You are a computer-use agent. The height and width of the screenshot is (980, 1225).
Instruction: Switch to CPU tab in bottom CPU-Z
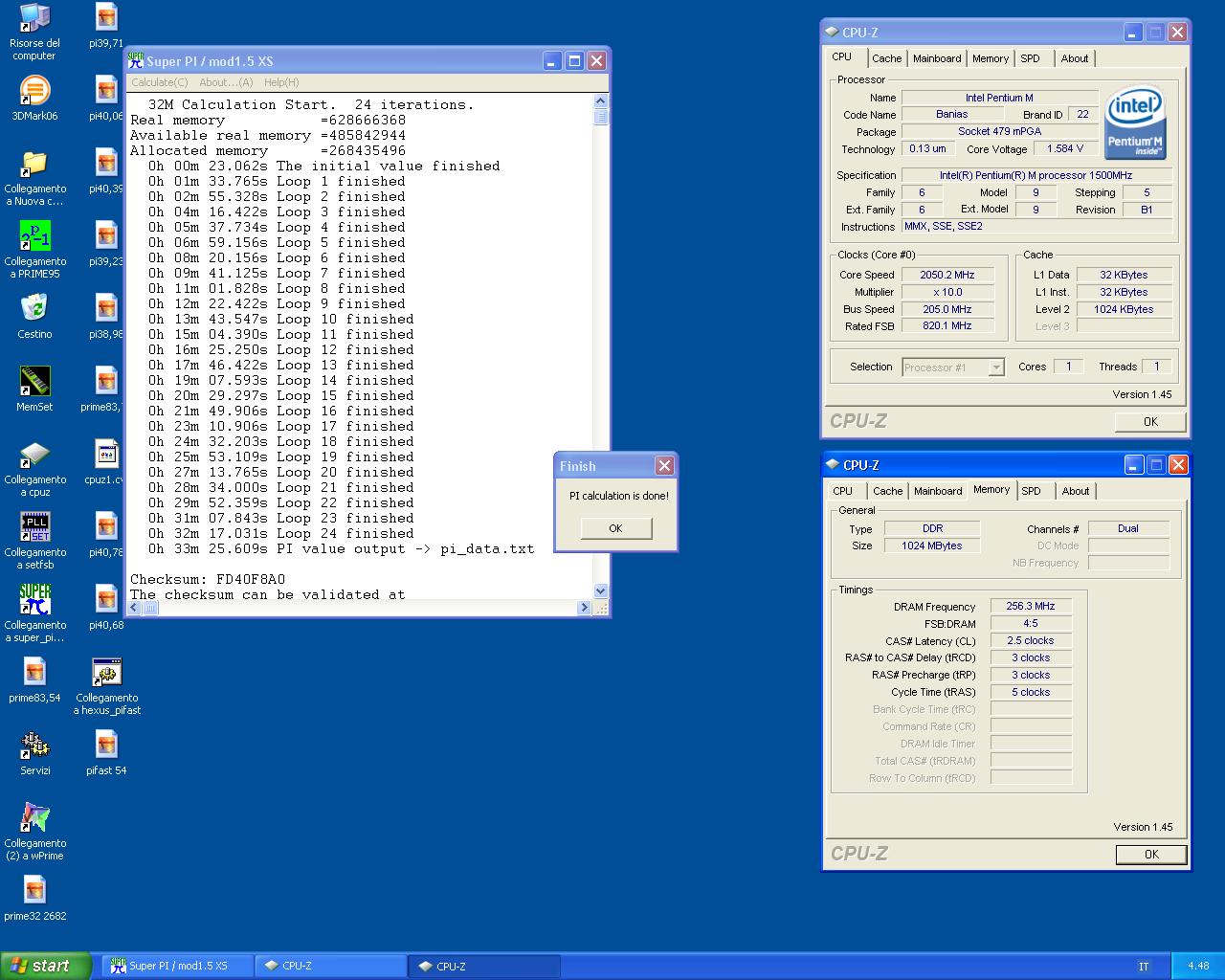pos(842,491)
